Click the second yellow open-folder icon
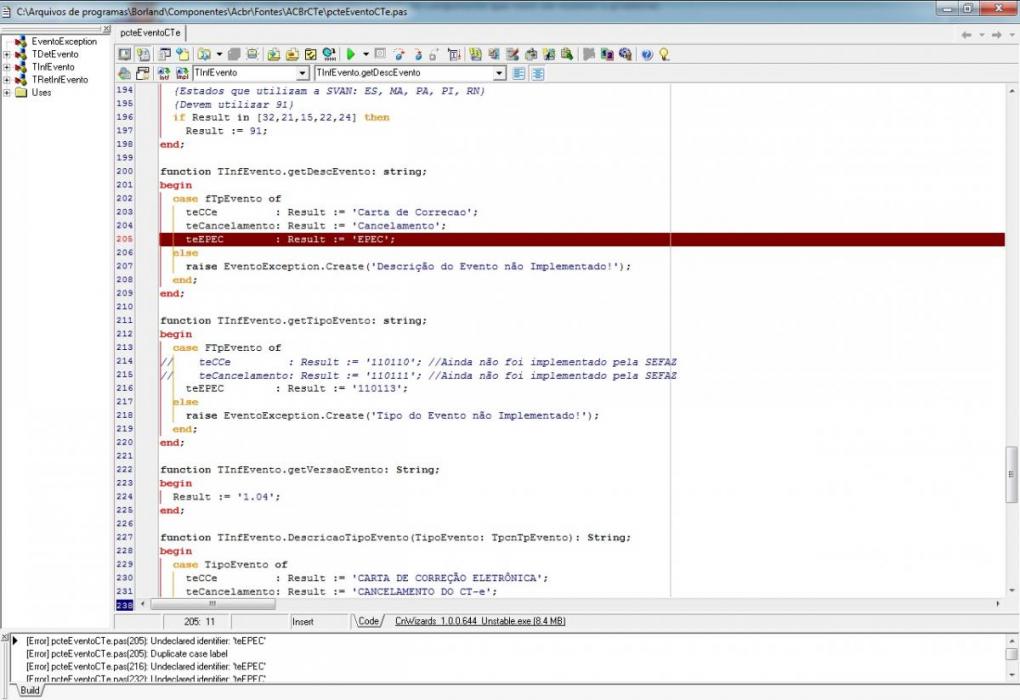1020x700 pixels. 292,55
